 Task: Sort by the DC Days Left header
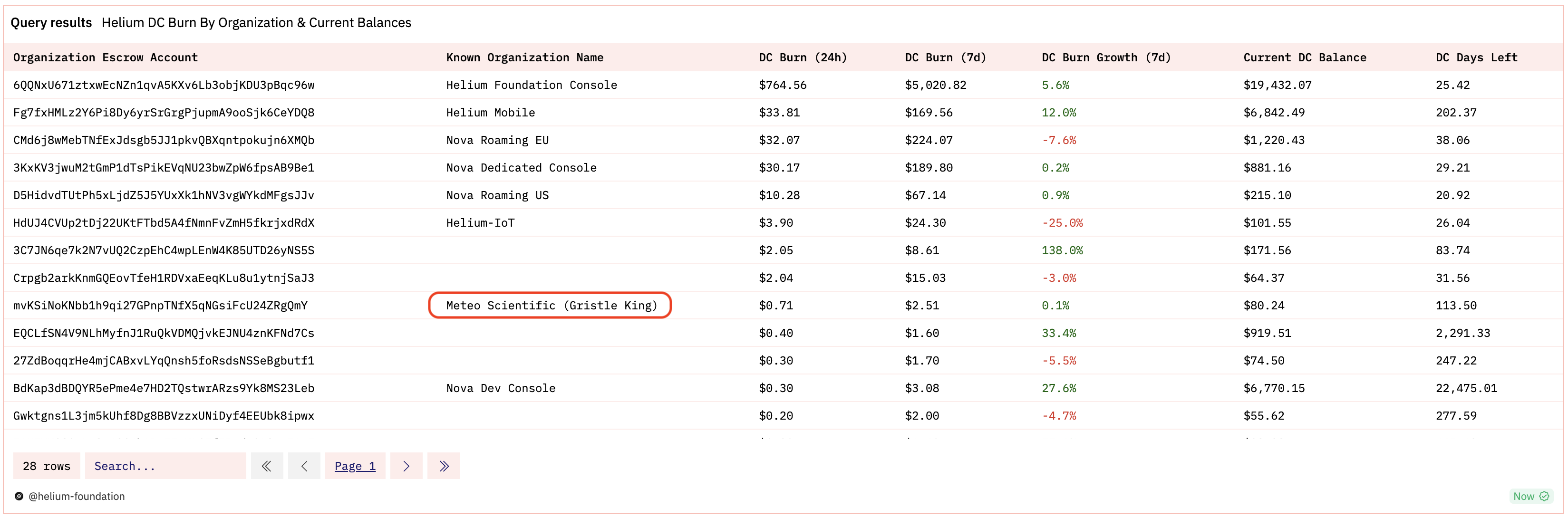tap(1476, 58)
